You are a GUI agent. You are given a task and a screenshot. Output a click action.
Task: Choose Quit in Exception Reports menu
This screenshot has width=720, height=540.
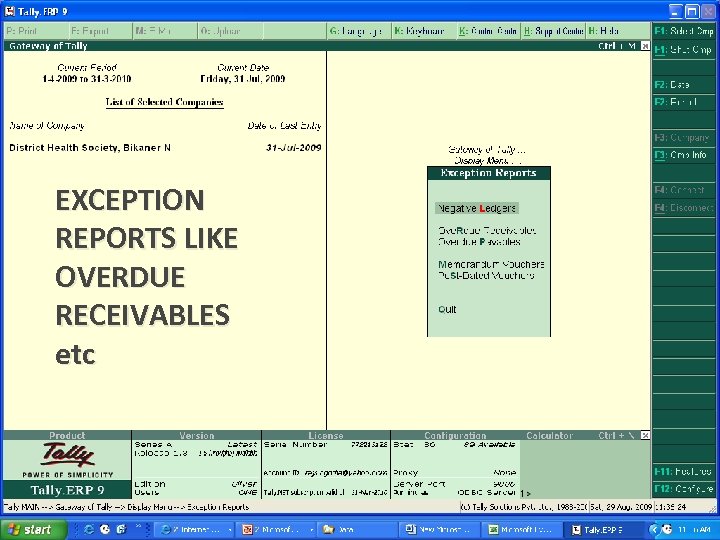tap(447, 309)
